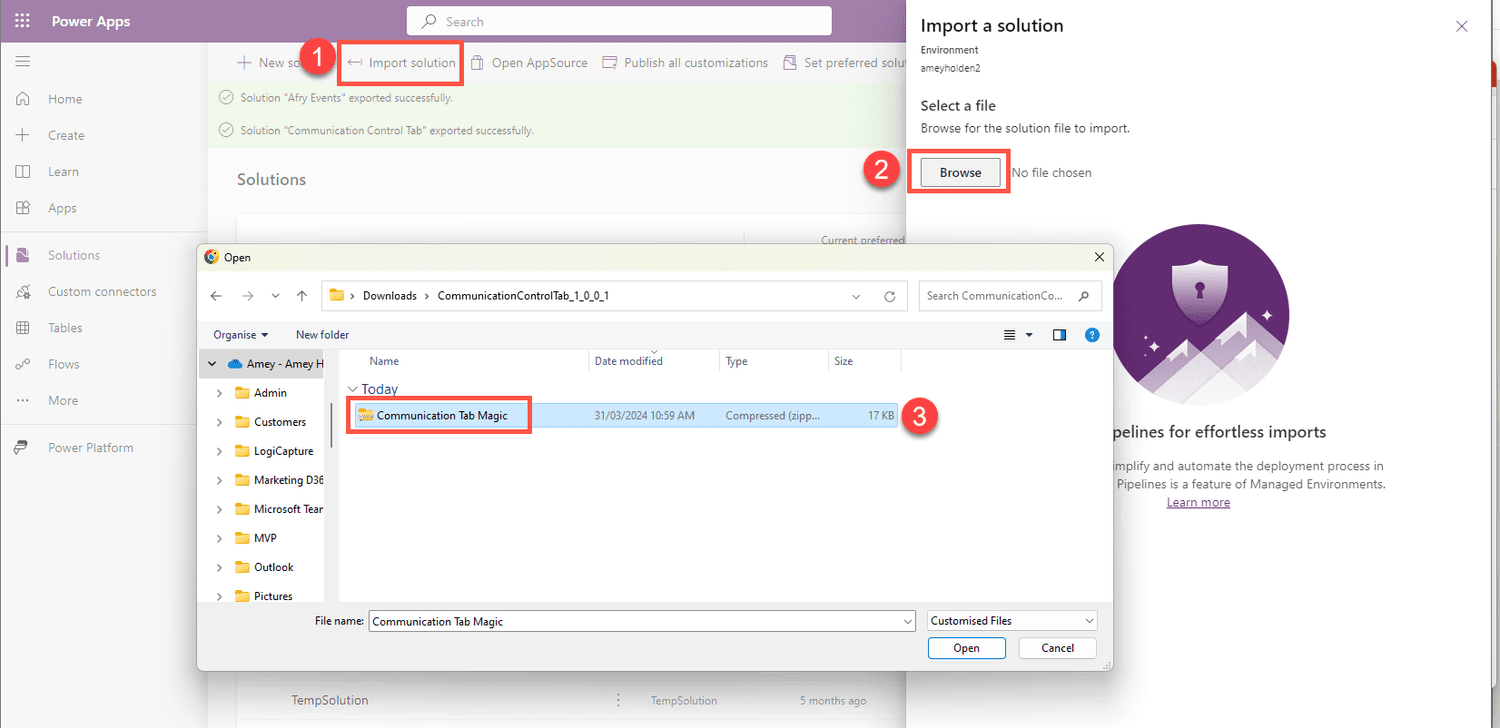1500x728 pixels.
Task: Open the Learn more link about Pipelines
Action: [1198, 501]
